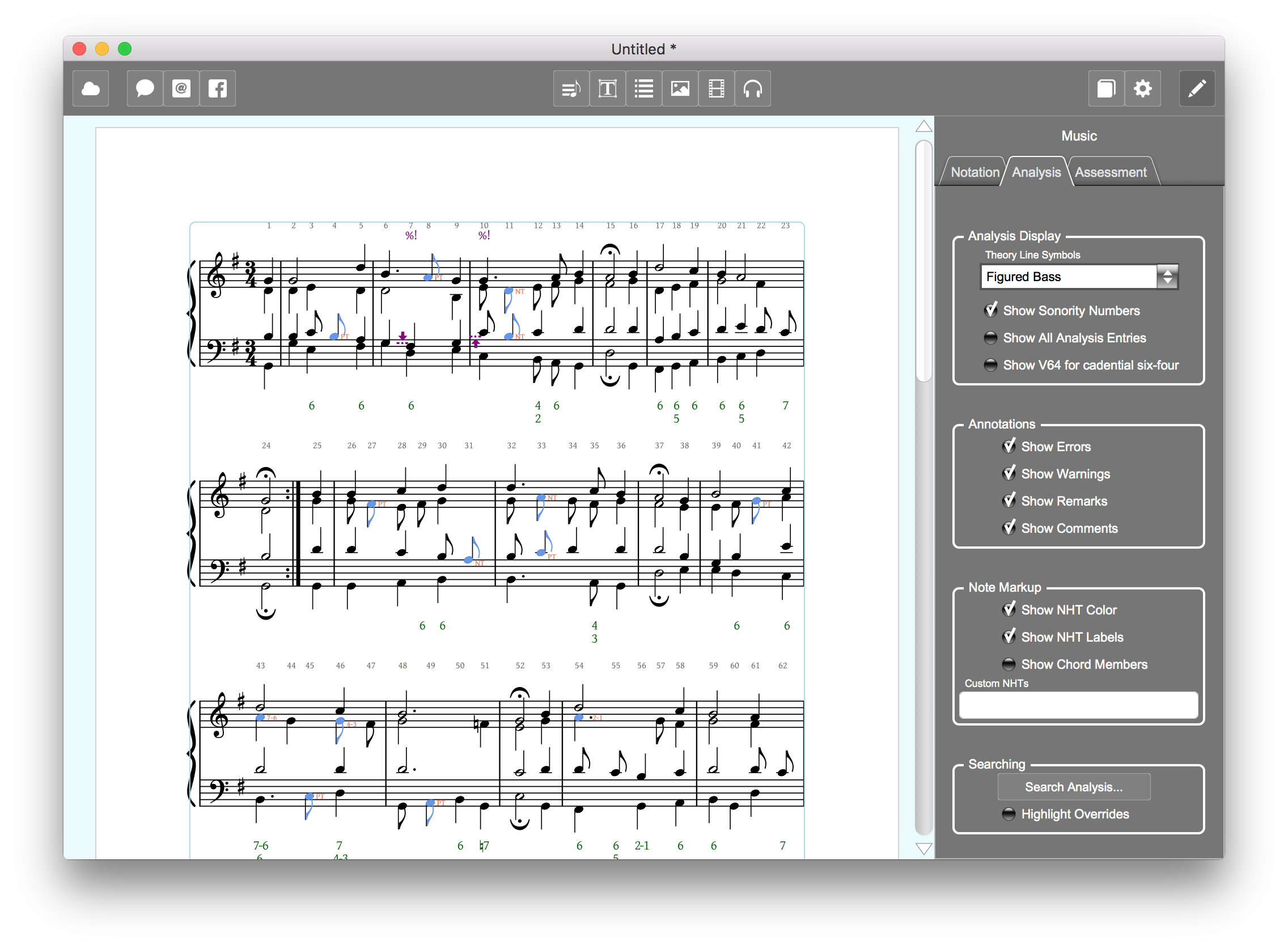Click the speech bubble comment icon
This screenshot has height=950, width=1288.
coord(145,88)
